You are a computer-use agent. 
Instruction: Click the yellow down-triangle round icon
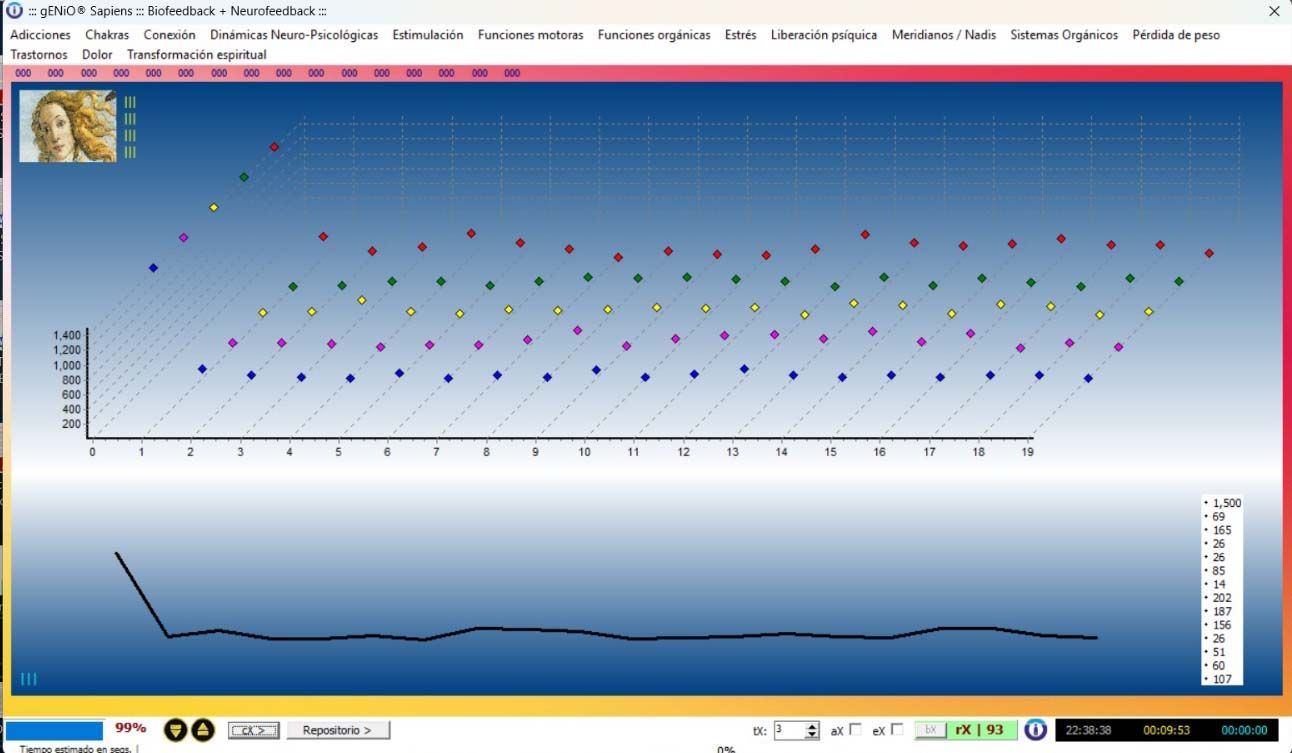175,730
